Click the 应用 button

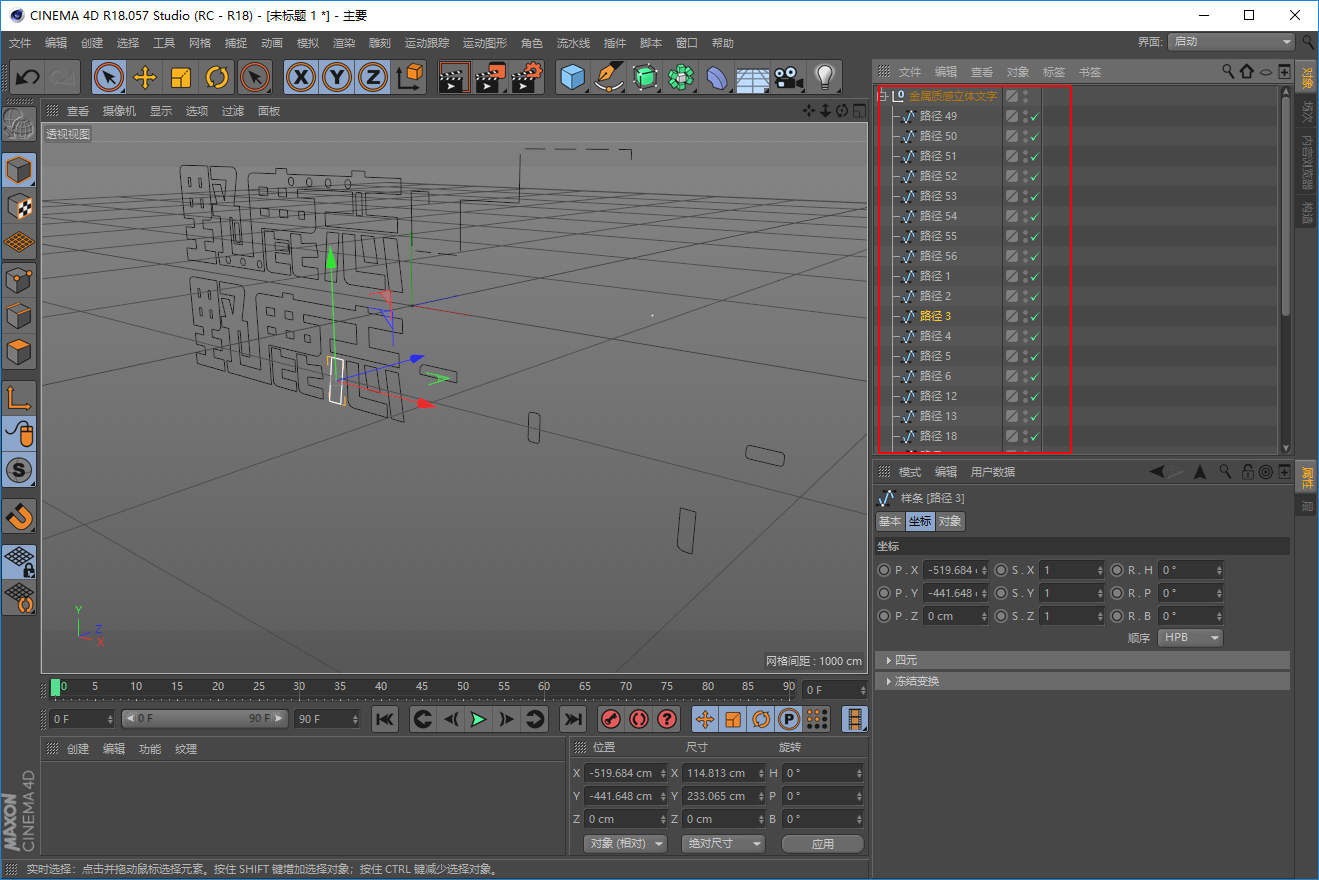(x=823, y=844)
